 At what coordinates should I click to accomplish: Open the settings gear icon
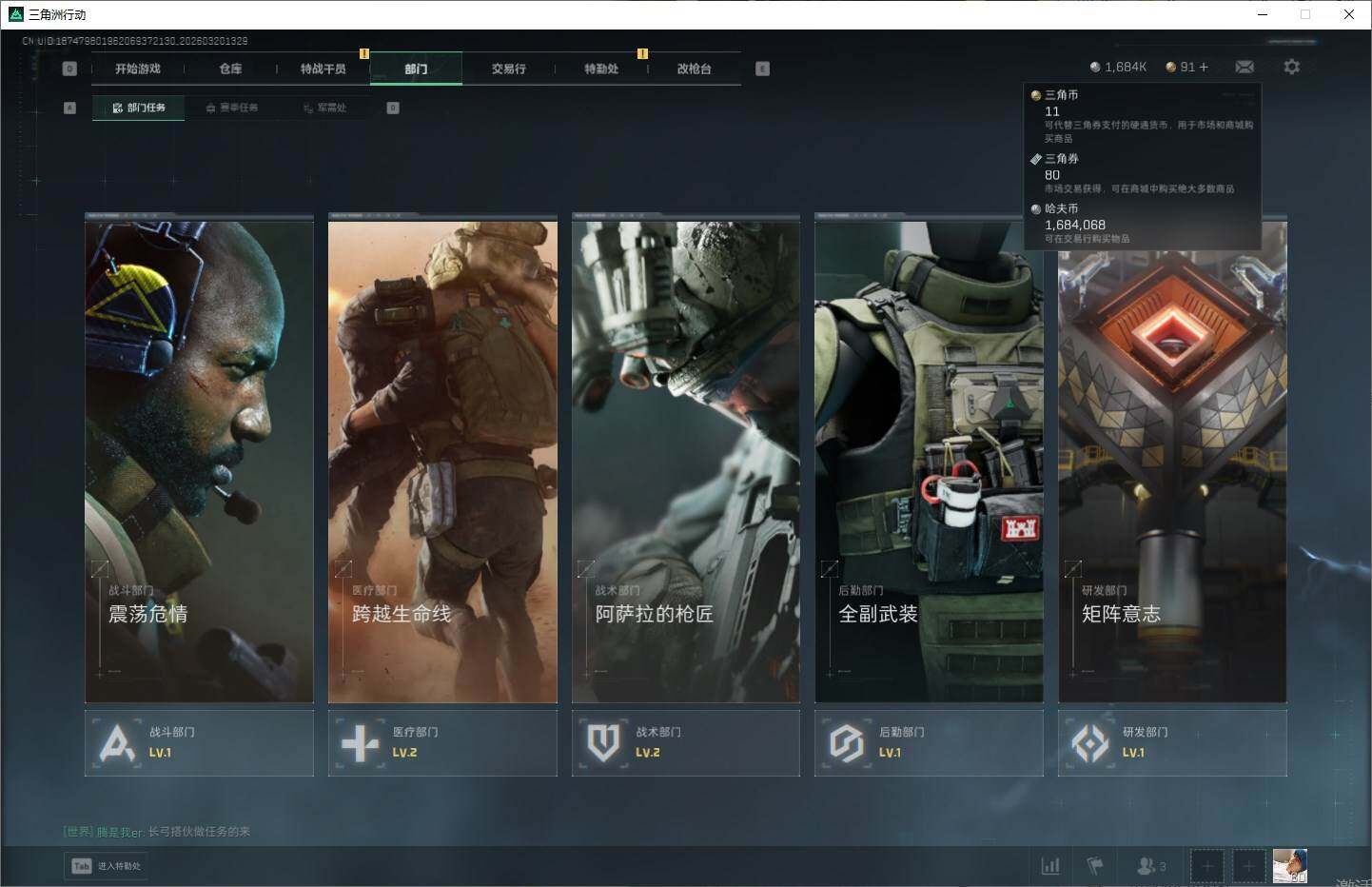coord(1291,67)
